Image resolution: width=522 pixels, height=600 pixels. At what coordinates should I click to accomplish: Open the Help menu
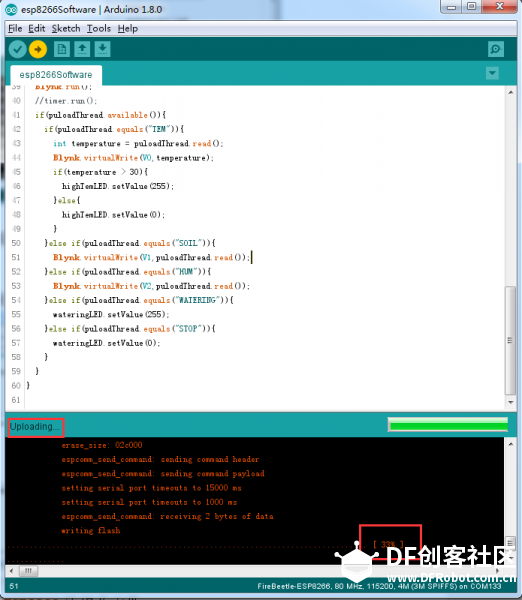128,28
